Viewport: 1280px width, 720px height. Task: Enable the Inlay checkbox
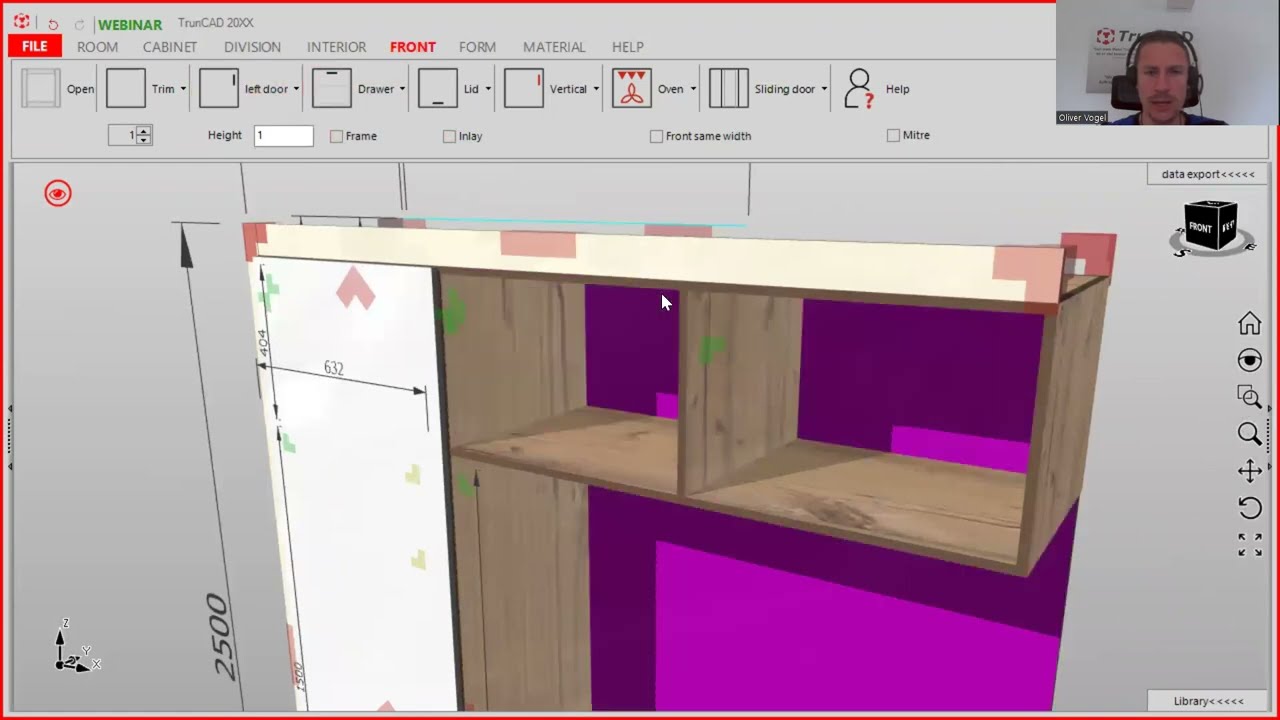click(449, 136)
